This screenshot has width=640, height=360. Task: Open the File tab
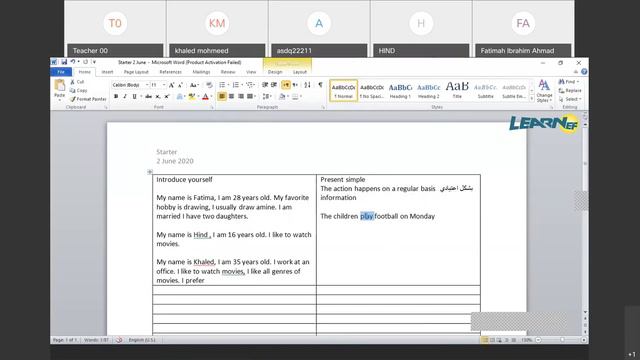point(61,72)
